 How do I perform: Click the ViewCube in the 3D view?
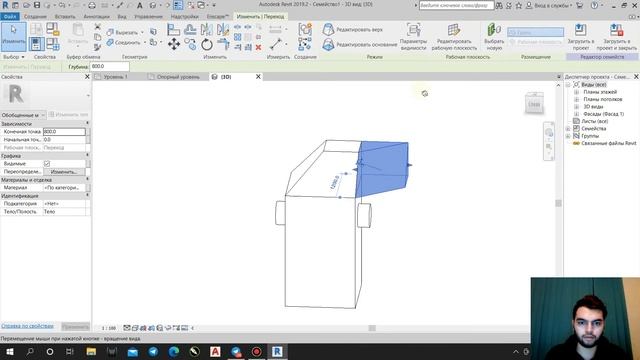tap(534, 103)
